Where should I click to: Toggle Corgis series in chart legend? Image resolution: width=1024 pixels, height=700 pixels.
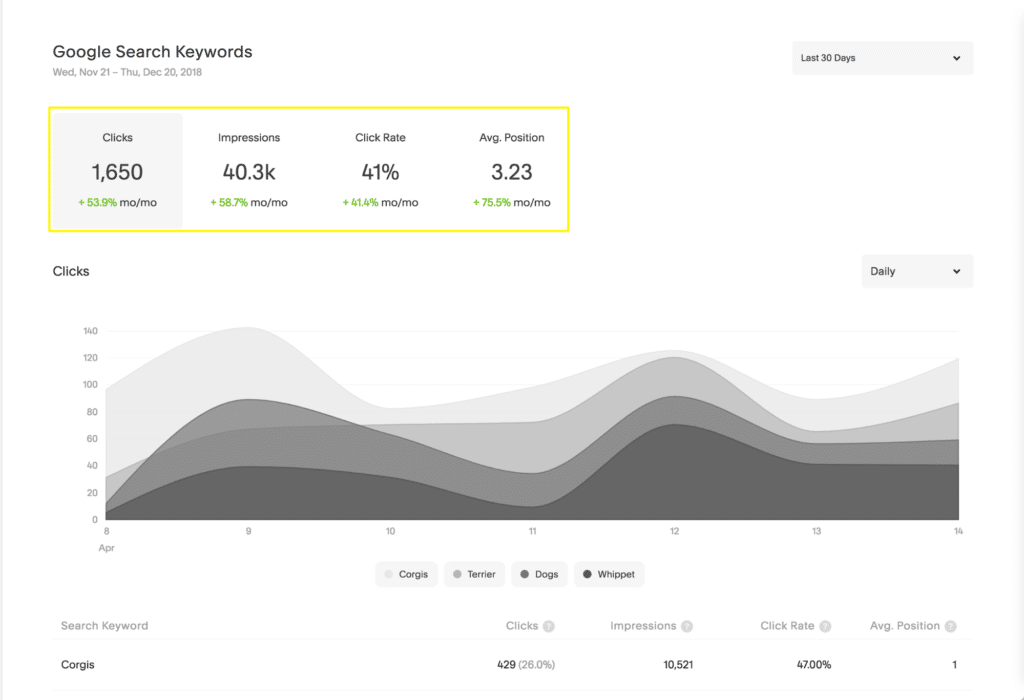coord(406,575)
